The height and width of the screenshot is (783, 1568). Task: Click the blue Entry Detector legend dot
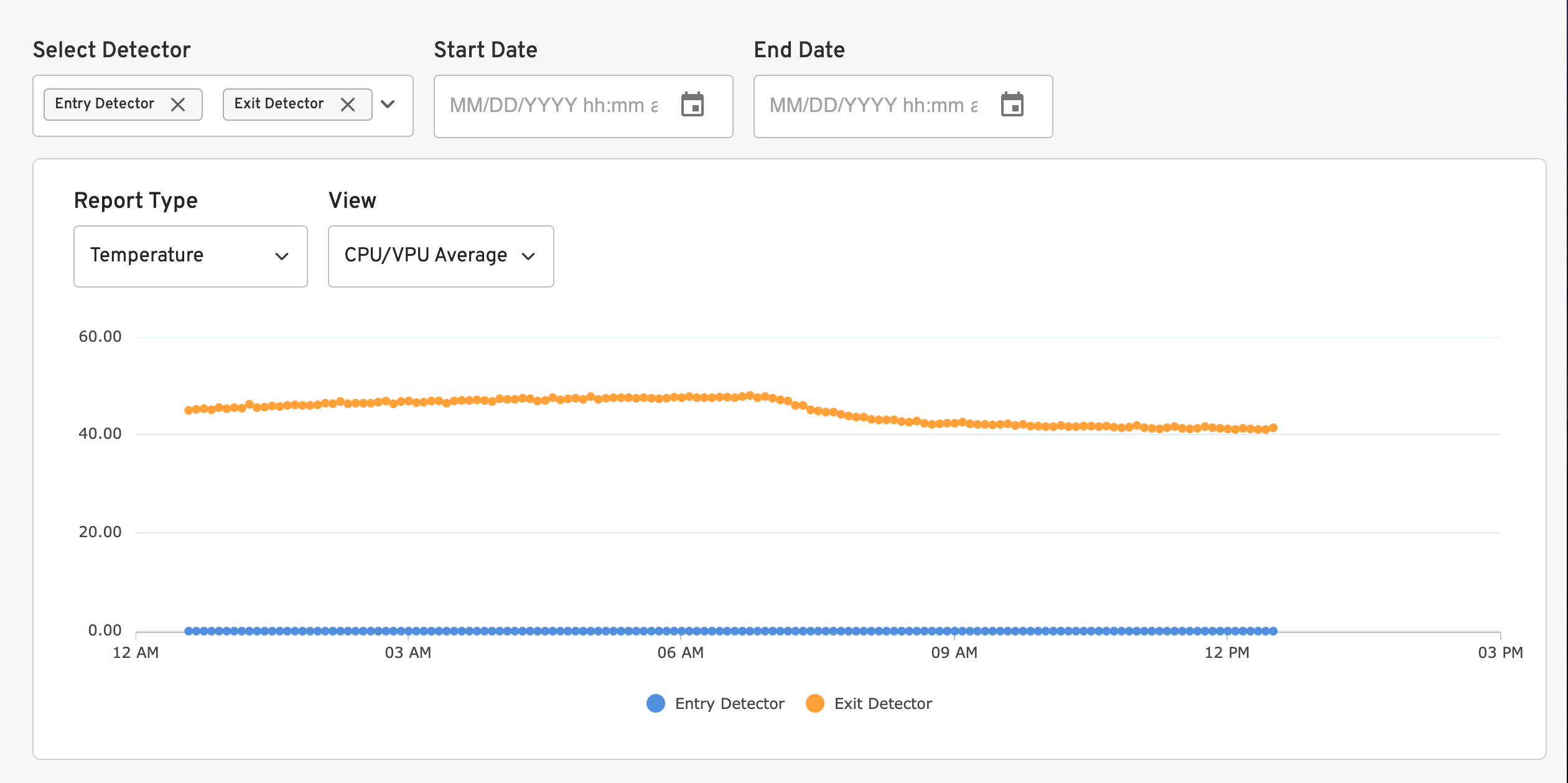point(656,703)
